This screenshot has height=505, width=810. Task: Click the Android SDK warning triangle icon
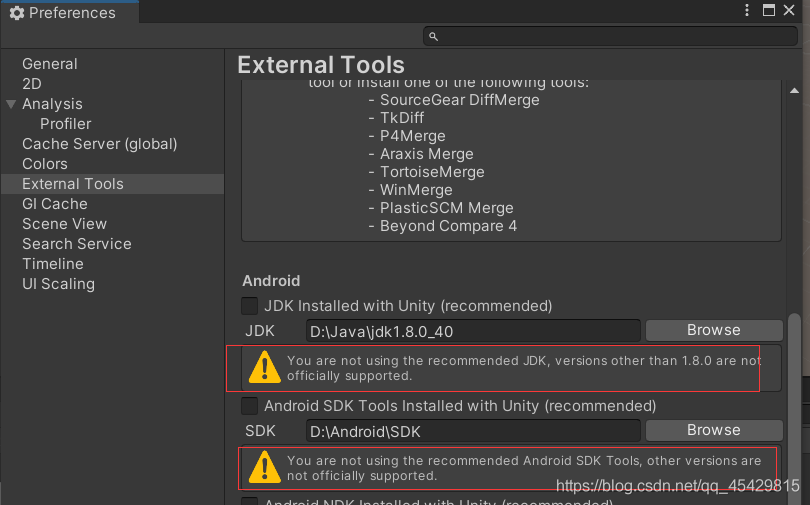[264, 468]
